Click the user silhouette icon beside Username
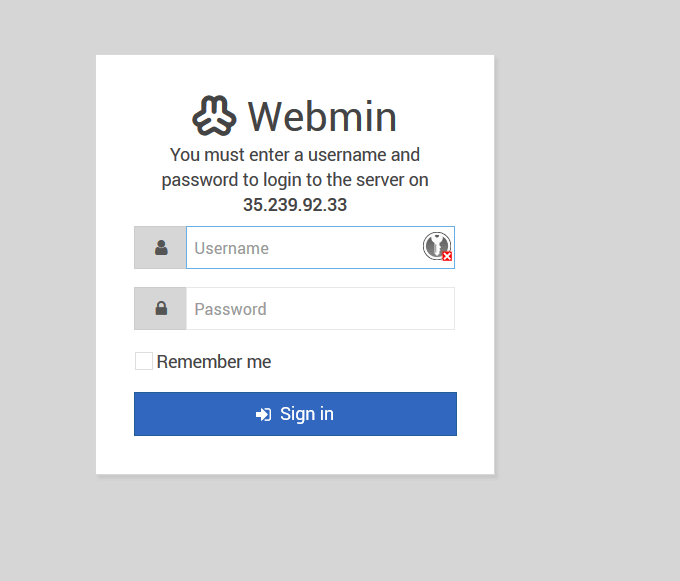 pos(161,248)
